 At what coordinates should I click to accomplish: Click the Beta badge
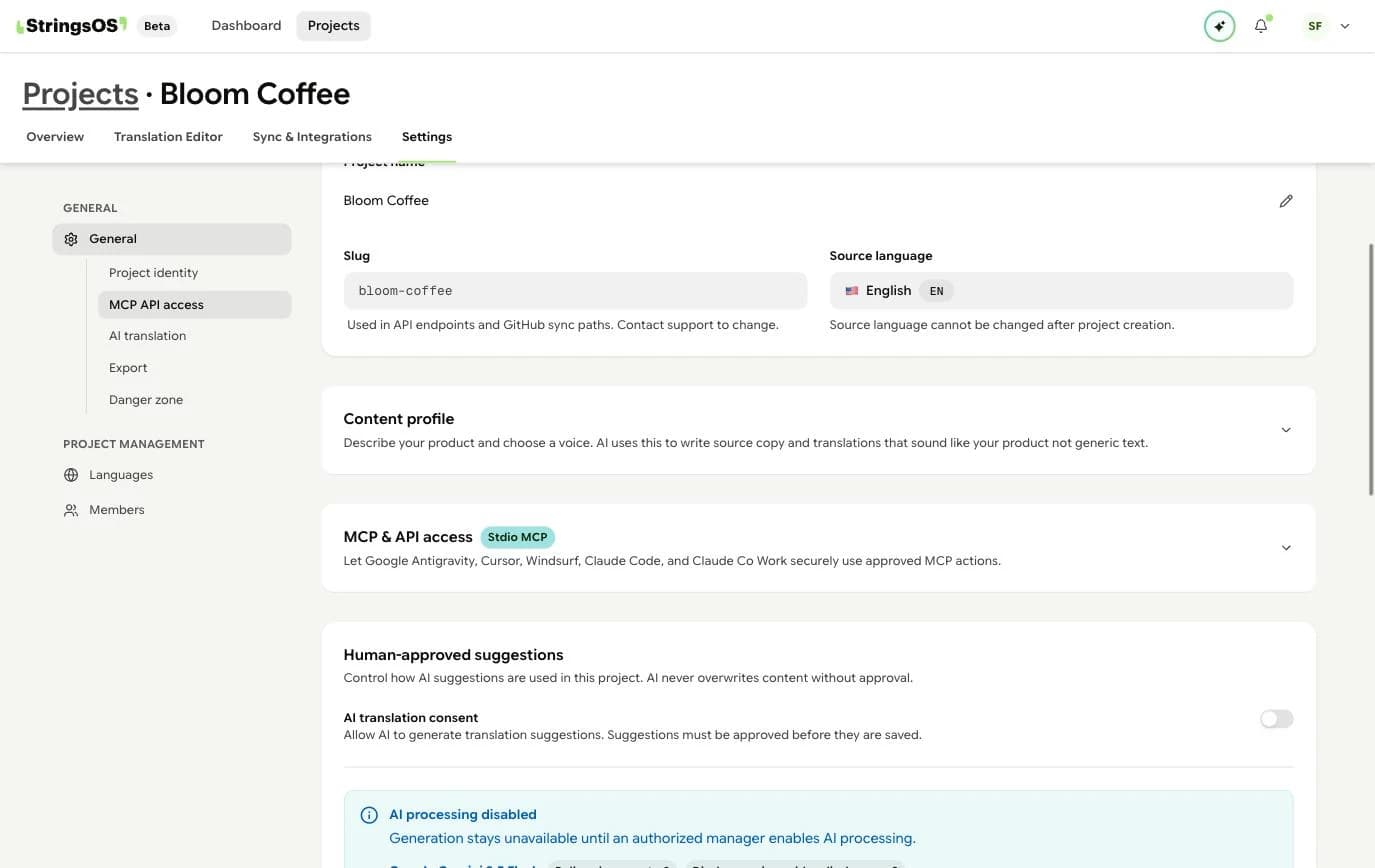tap(157, 26)
